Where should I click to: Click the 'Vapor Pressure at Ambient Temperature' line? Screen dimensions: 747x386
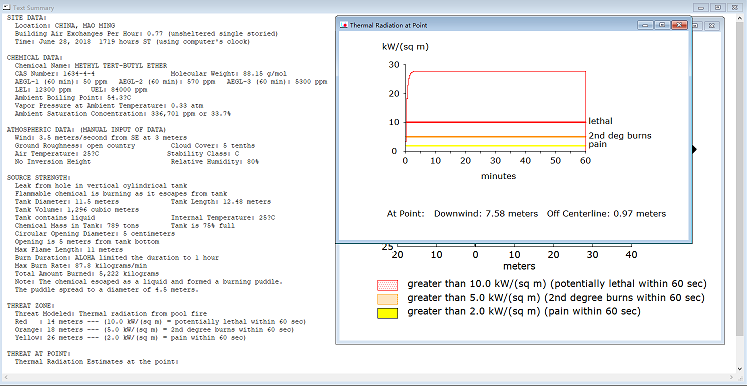pyautogui.click(x=109, y=105)
